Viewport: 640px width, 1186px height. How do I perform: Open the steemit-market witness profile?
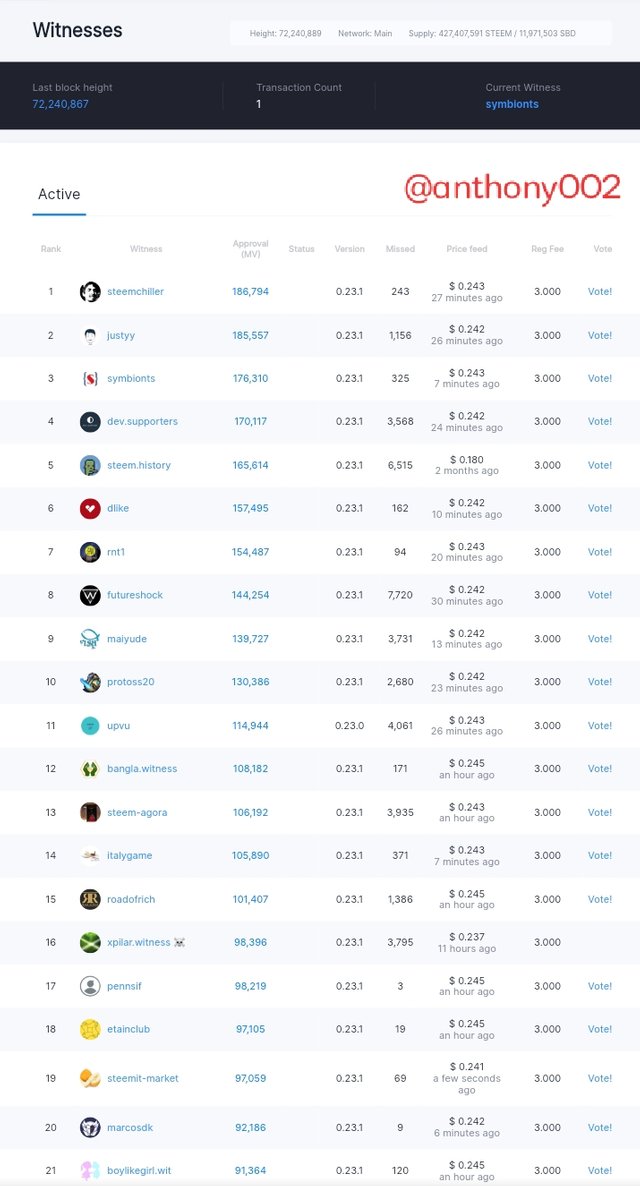tap(143, 1079)
